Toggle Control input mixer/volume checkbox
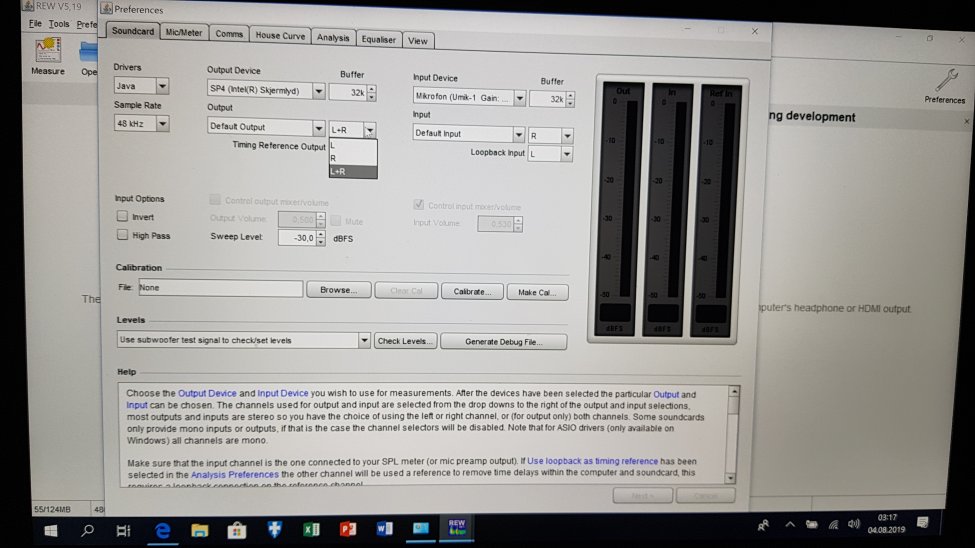This screenshot has height=548, width=975. (418, 205)
